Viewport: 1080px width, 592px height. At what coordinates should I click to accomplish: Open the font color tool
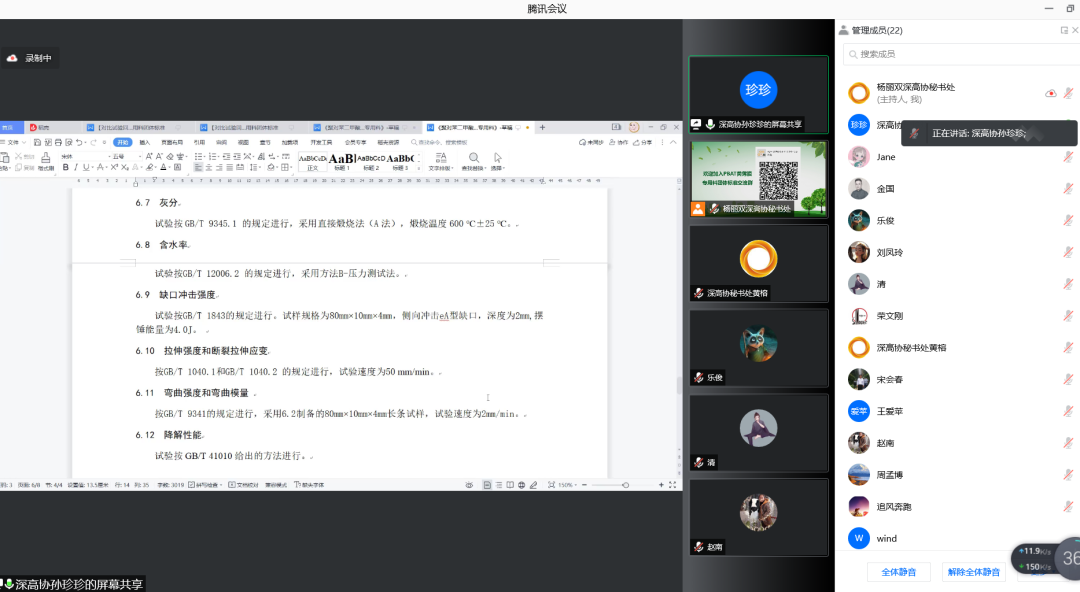coord(163,167)
